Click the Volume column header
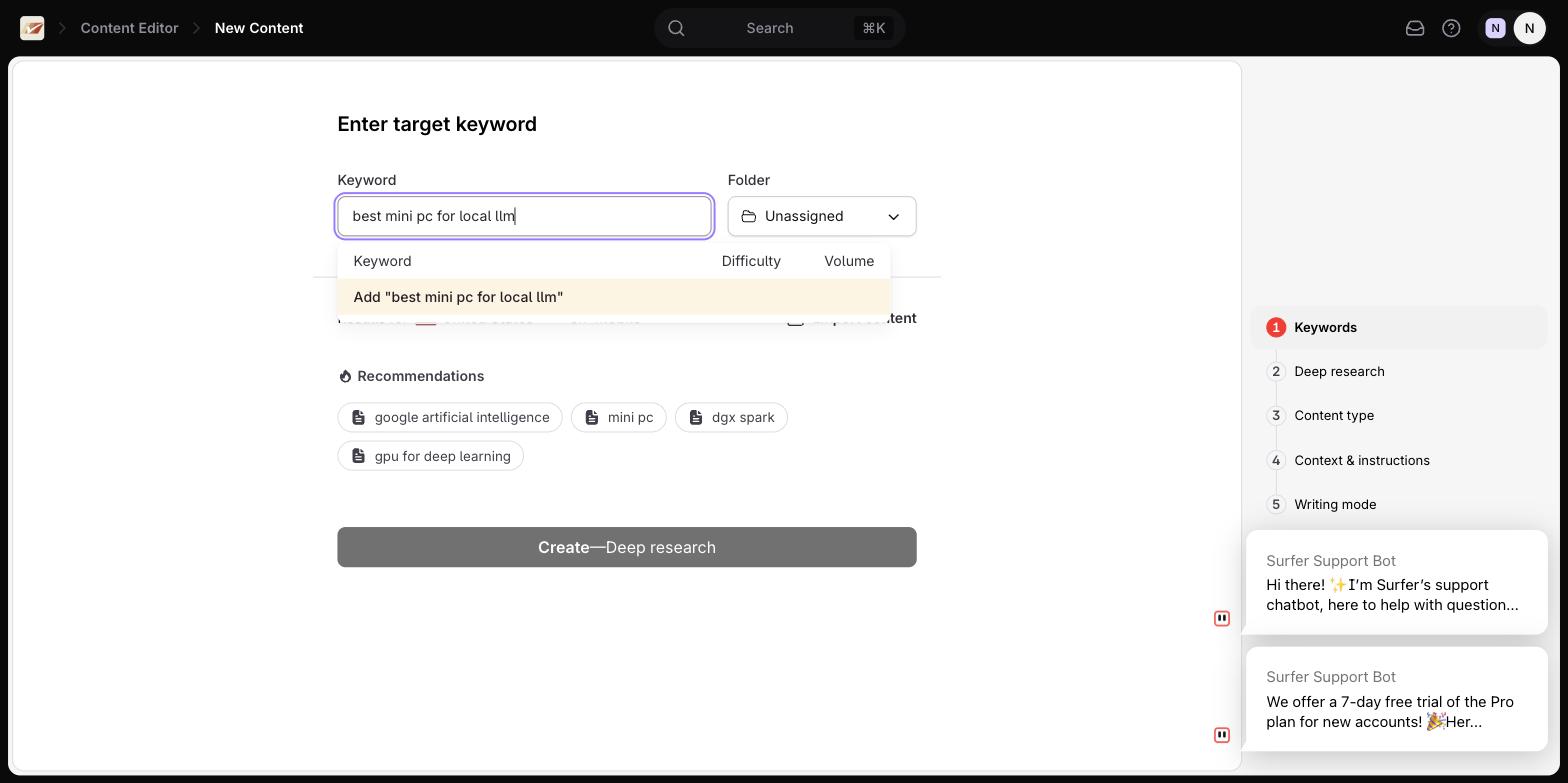This screenshot has height=783, width=1568. point(849,261)
